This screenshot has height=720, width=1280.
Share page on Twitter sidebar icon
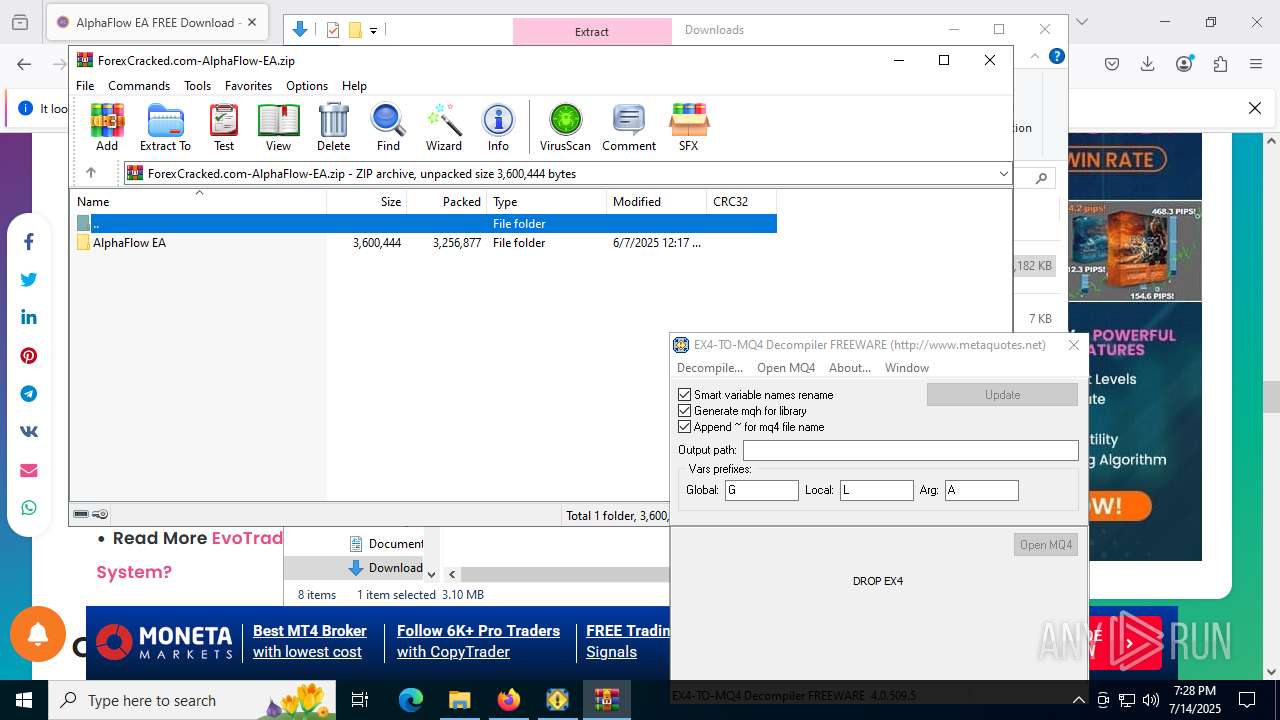29,280
